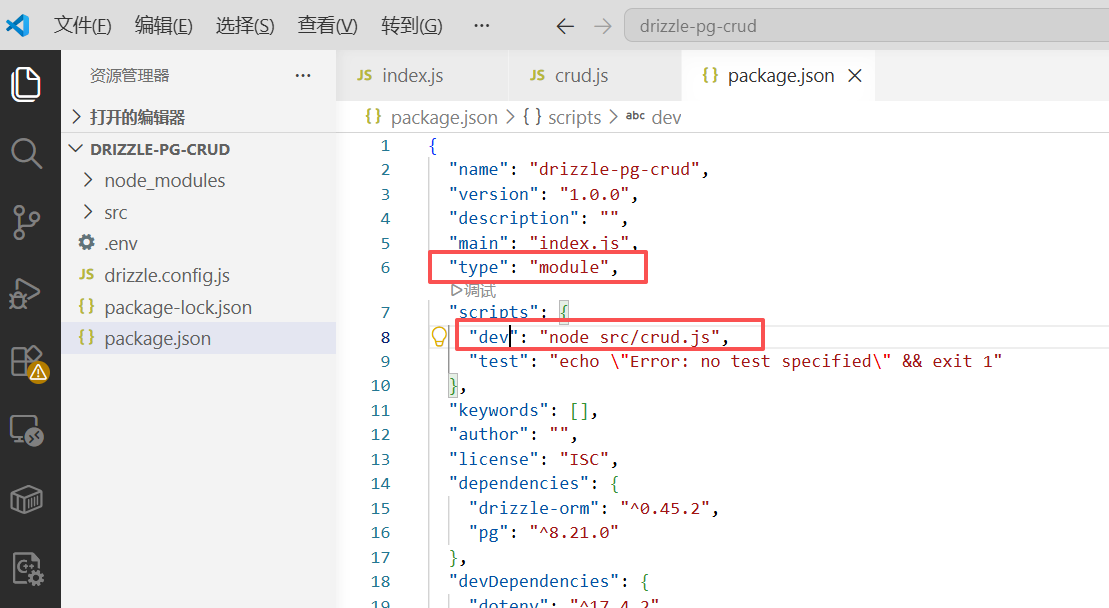Click package.json in the breadcrumb

444,117
